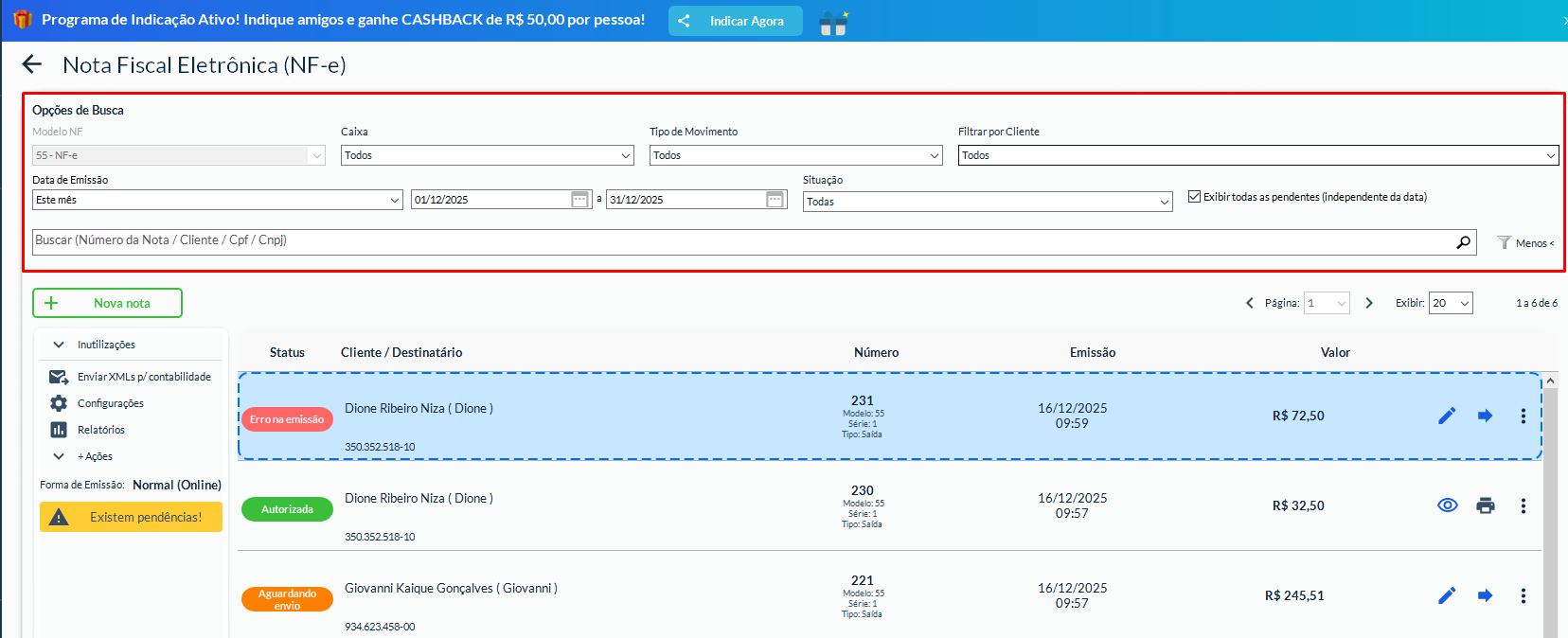
Task: Click the Indicar Agora button
Action: pyautogui.click(x=735, y=21)
